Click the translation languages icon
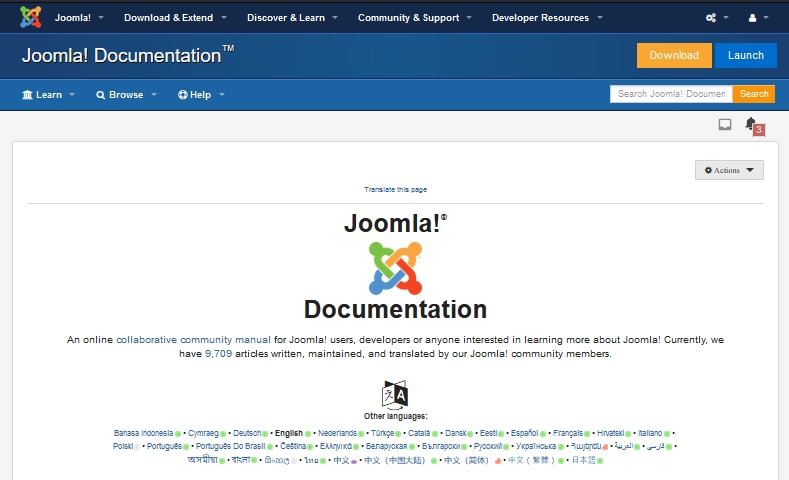789x480 pixels. tap(395, 394)
